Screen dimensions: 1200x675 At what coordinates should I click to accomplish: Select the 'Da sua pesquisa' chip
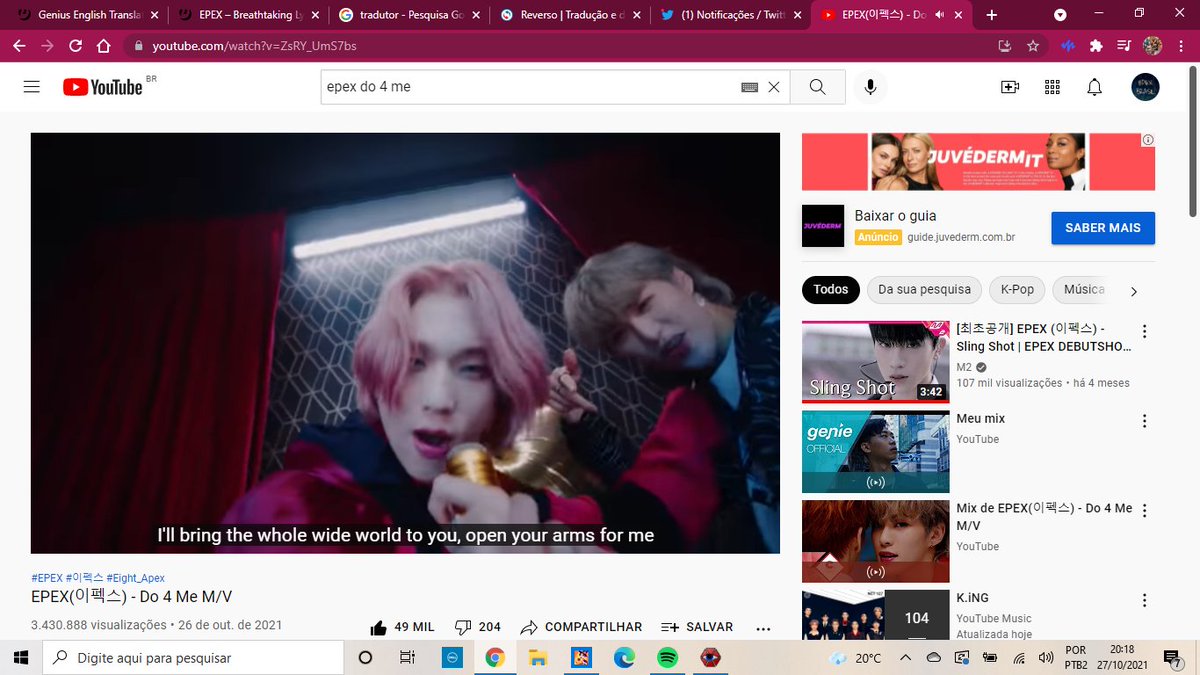pos(924,290)
